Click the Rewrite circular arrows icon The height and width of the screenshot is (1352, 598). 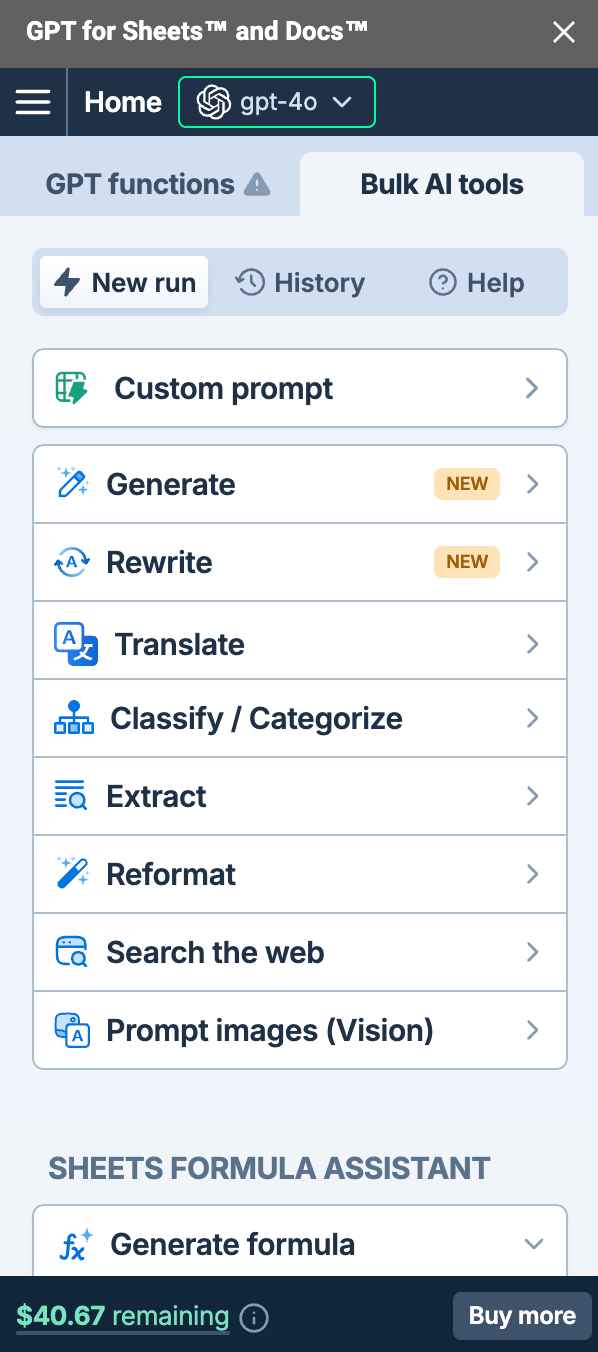pyautogui.click(x=72, y=562)
